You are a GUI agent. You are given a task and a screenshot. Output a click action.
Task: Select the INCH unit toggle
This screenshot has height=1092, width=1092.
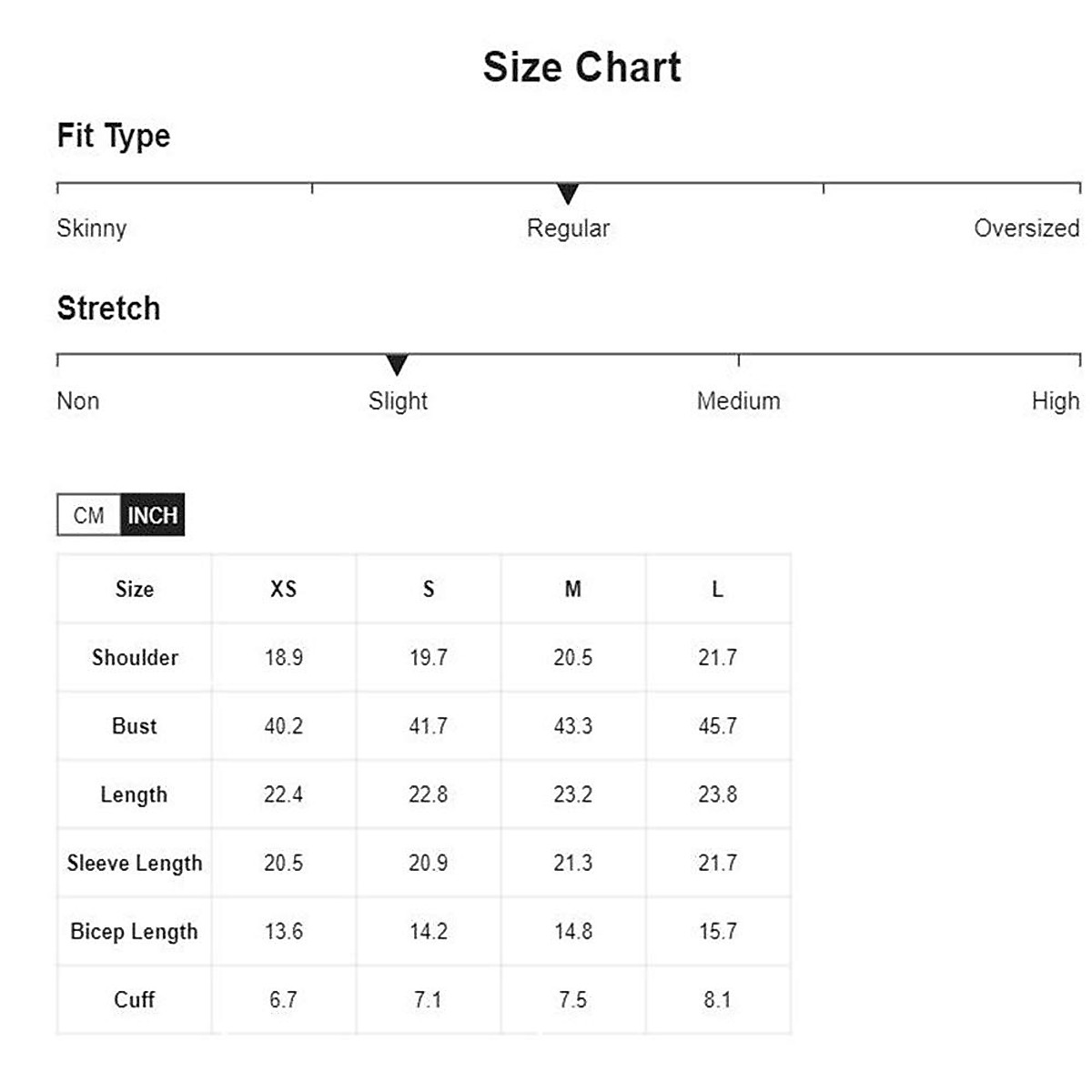click(152, 515)
